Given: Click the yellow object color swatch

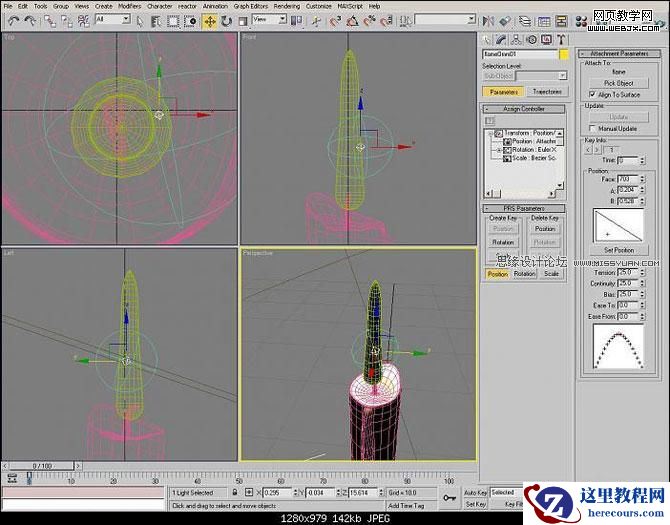Looking at the screenshot, I should (x=564, y=54).
